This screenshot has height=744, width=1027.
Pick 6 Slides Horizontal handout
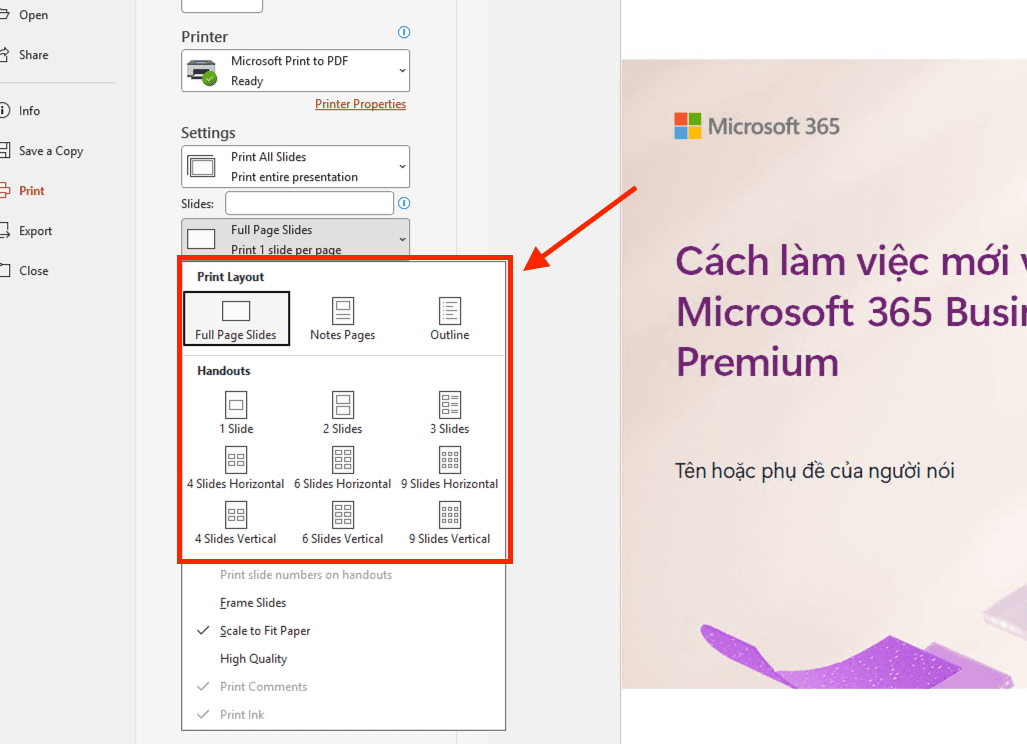point(343,468)
